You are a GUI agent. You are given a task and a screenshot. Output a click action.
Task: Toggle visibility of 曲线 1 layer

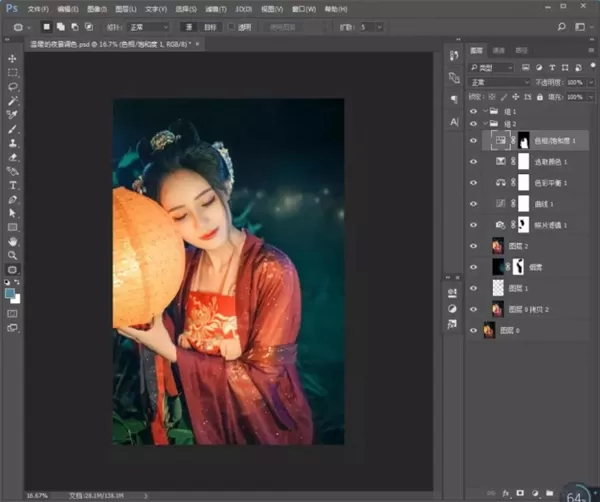(473, 204)
